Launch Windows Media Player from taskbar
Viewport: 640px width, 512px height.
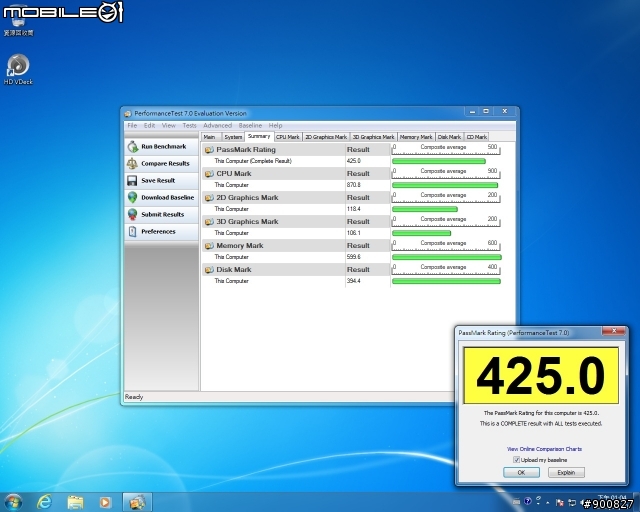pos(105,502)
